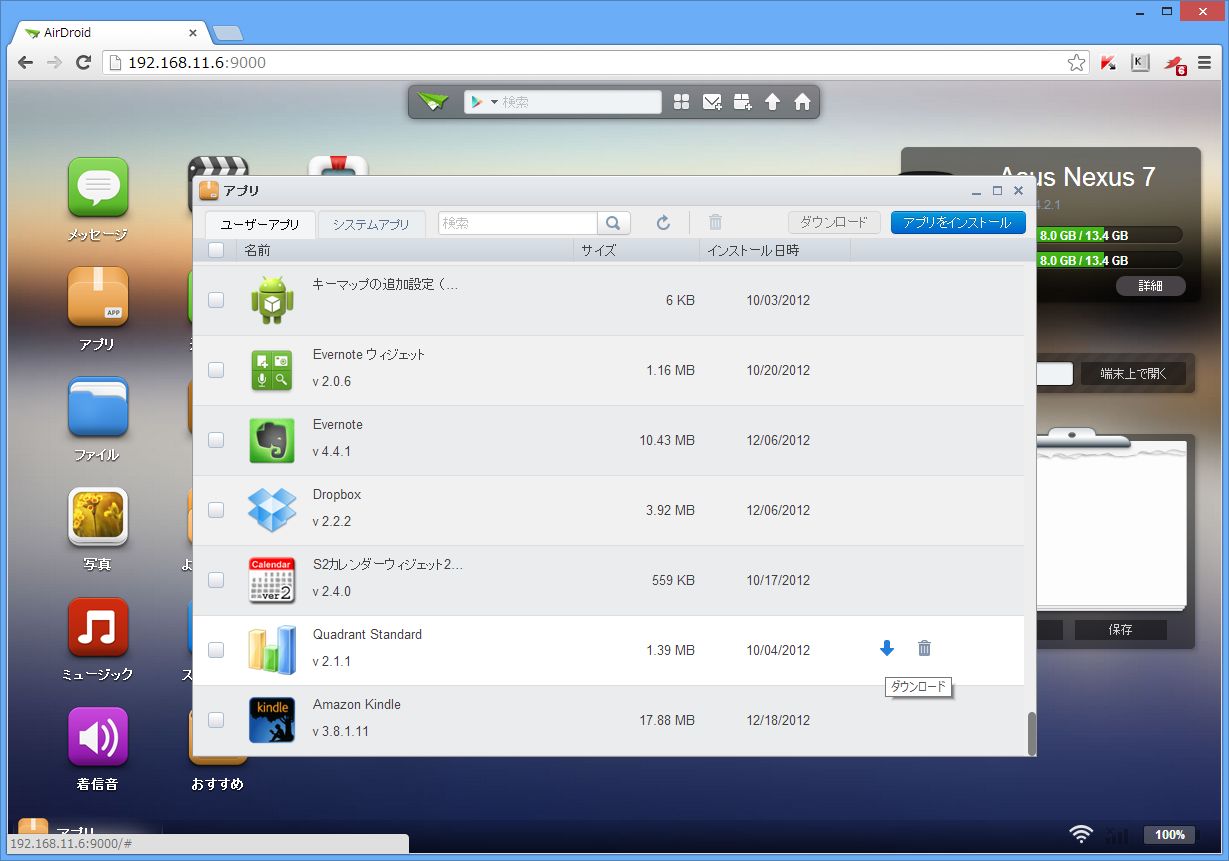Image resolution: width=1229 pixels, height=861 pixels.
Task: Open the Photos desktop icon
Action: coord(98,517)
